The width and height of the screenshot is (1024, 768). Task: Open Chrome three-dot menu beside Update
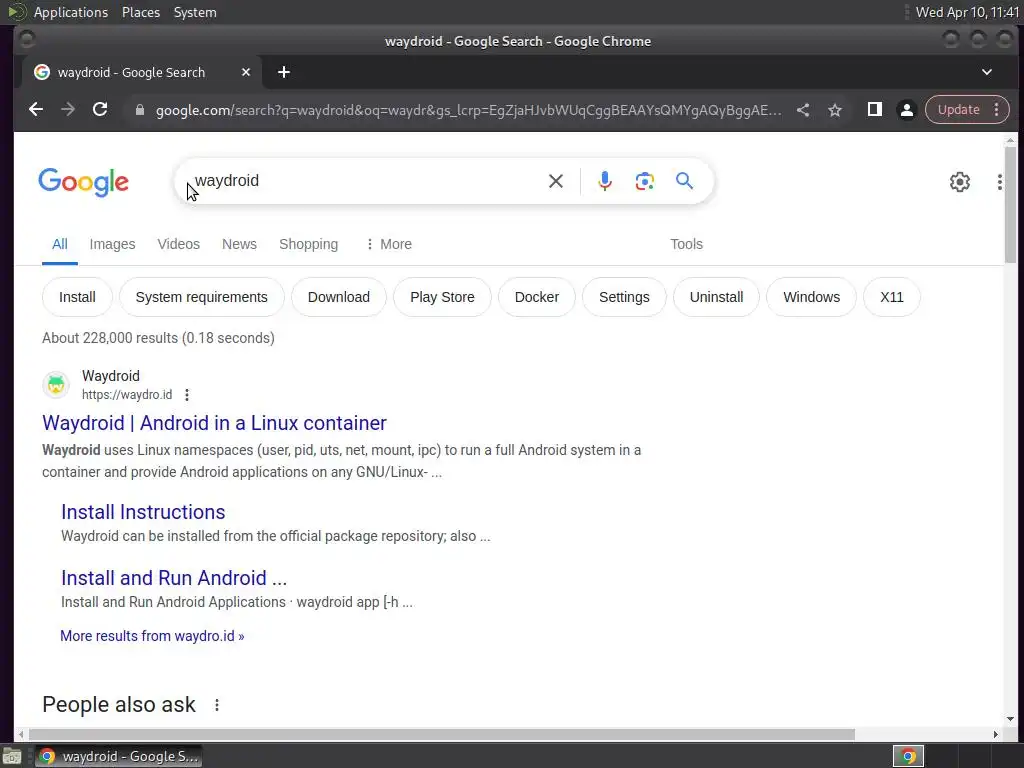(x=997, y=110)
